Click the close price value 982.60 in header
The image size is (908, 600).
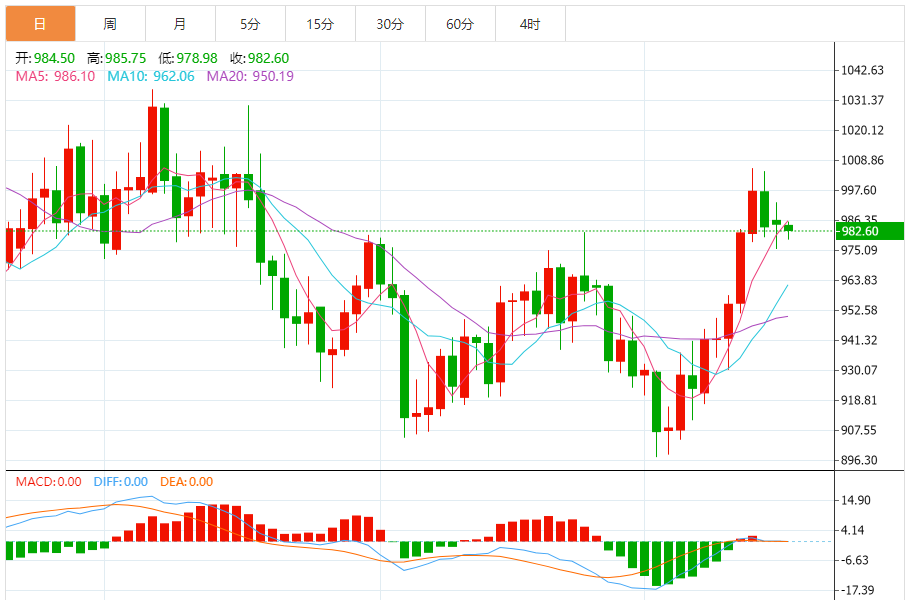click(268, 58)
